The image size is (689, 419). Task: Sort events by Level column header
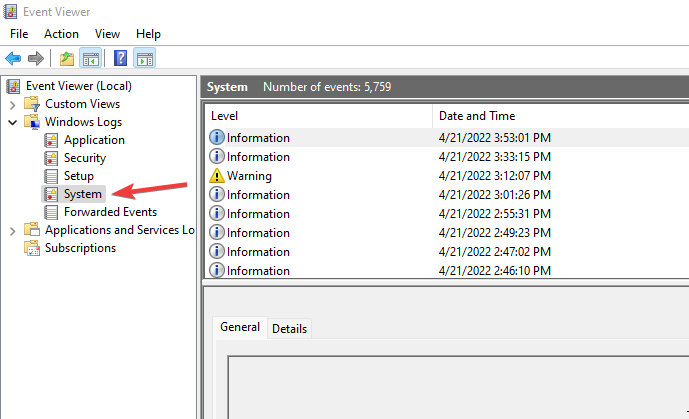point(225,116)
